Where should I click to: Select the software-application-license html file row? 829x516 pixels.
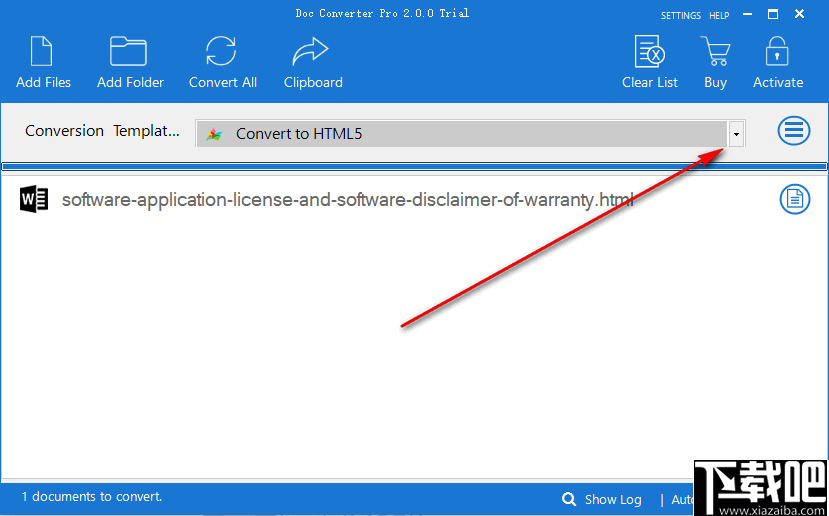pos(414,200)
